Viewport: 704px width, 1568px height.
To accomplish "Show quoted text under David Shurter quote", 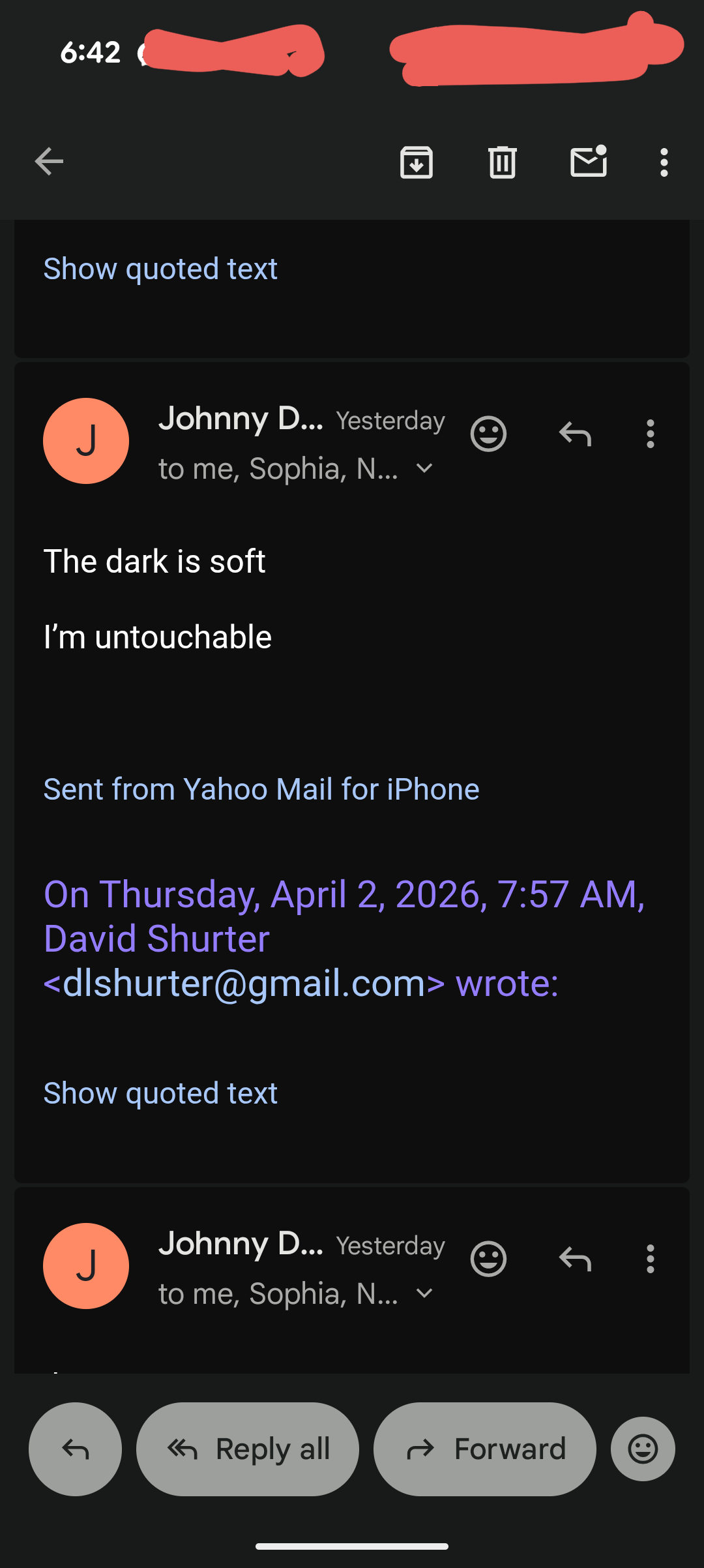I will (160, 1093).
